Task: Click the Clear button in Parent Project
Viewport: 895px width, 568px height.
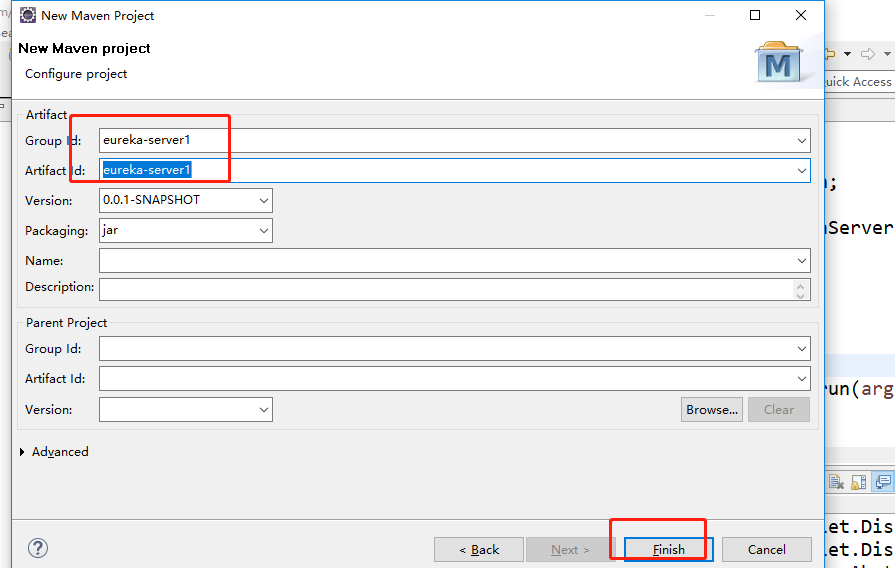Action: click(x=779, y=410)
